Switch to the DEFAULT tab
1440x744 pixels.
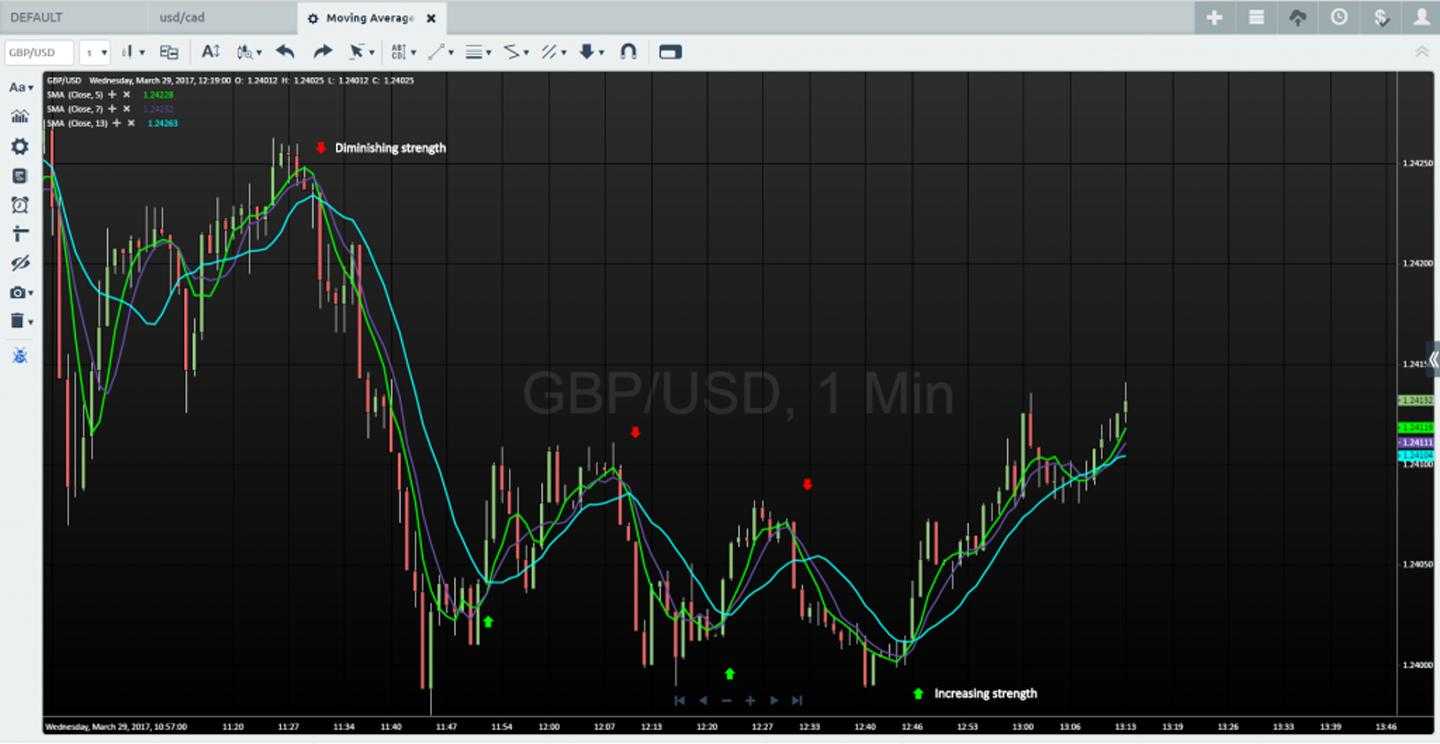[x=36, y=18]
